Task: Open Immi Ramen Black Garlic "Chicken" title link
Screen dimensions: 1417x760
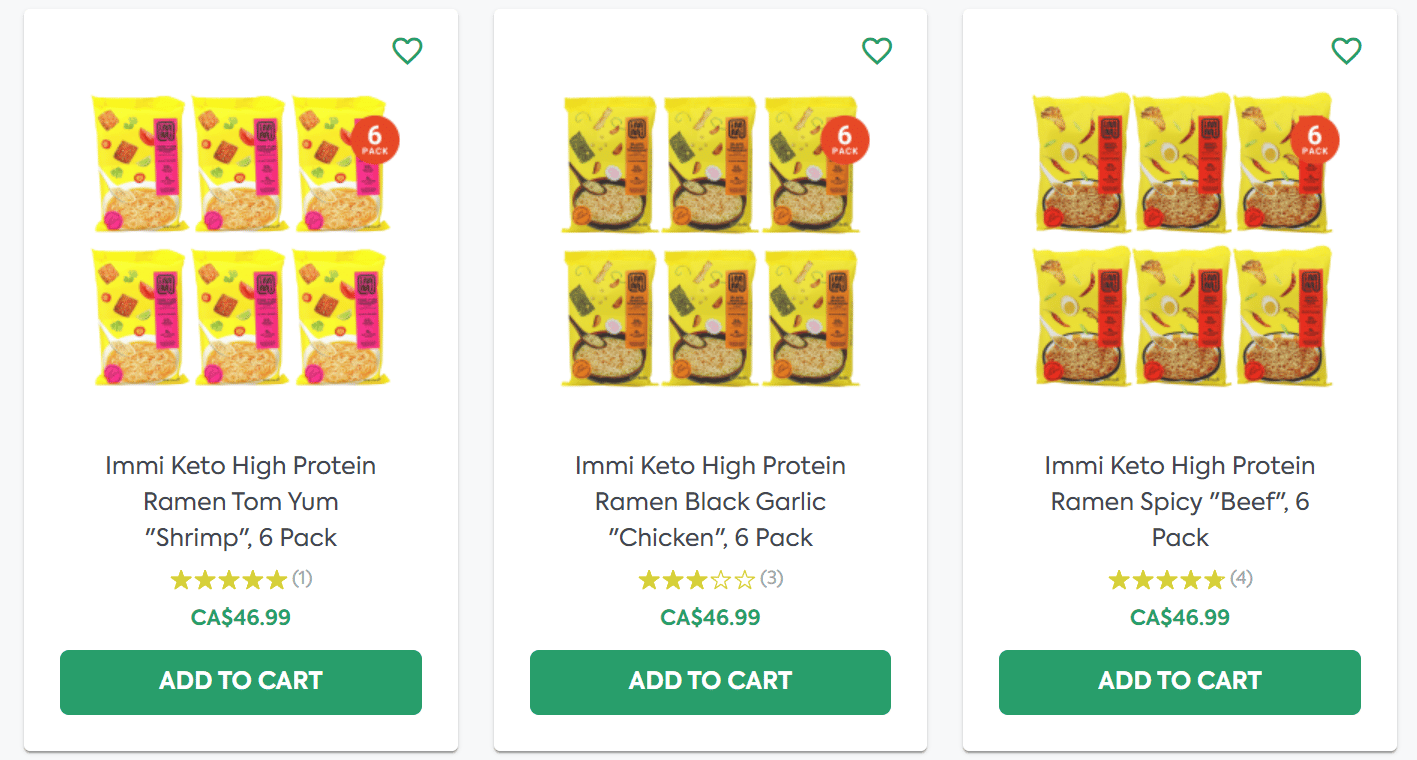Action: [710, 502]
